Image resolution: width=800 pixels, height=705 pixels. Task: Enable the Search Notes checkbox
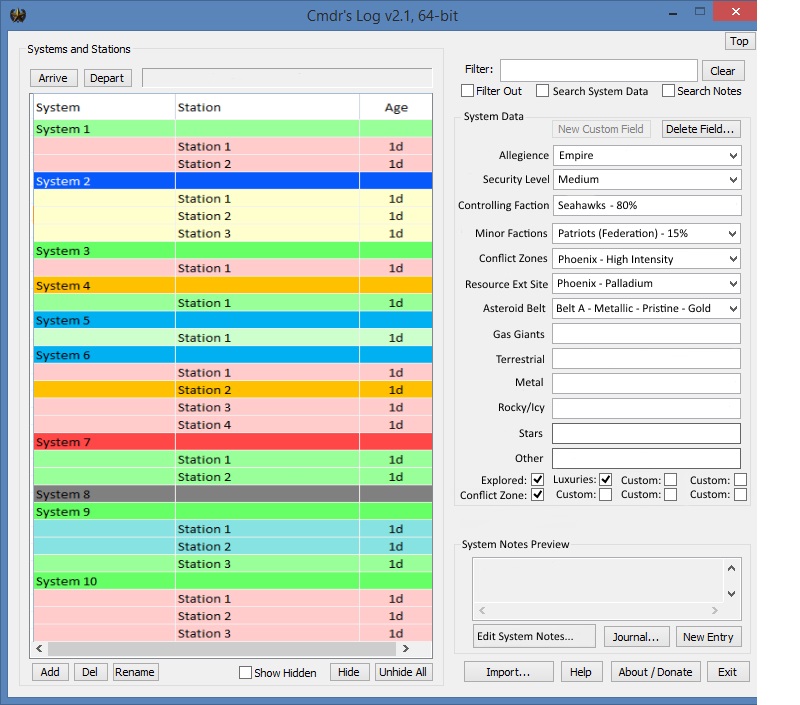(668, 91)
